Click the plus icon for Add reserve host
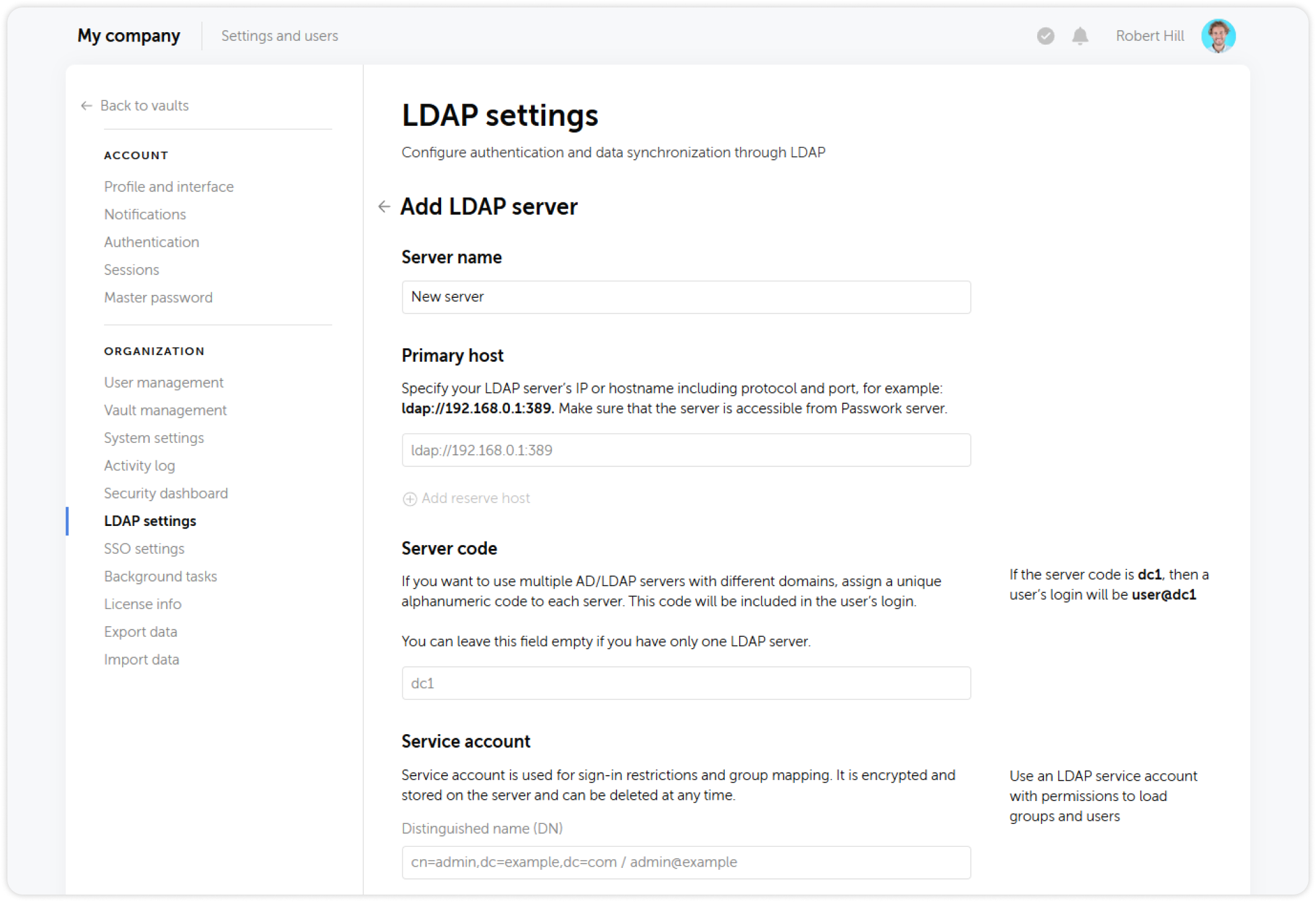Screen dimensions: 1316x902 coord(410,499)
